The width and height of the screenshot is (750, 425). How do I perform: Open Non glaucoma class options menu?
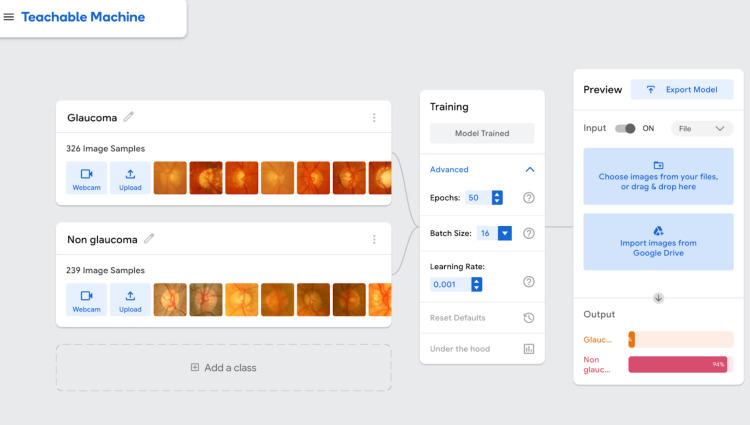tap(374, 240)
